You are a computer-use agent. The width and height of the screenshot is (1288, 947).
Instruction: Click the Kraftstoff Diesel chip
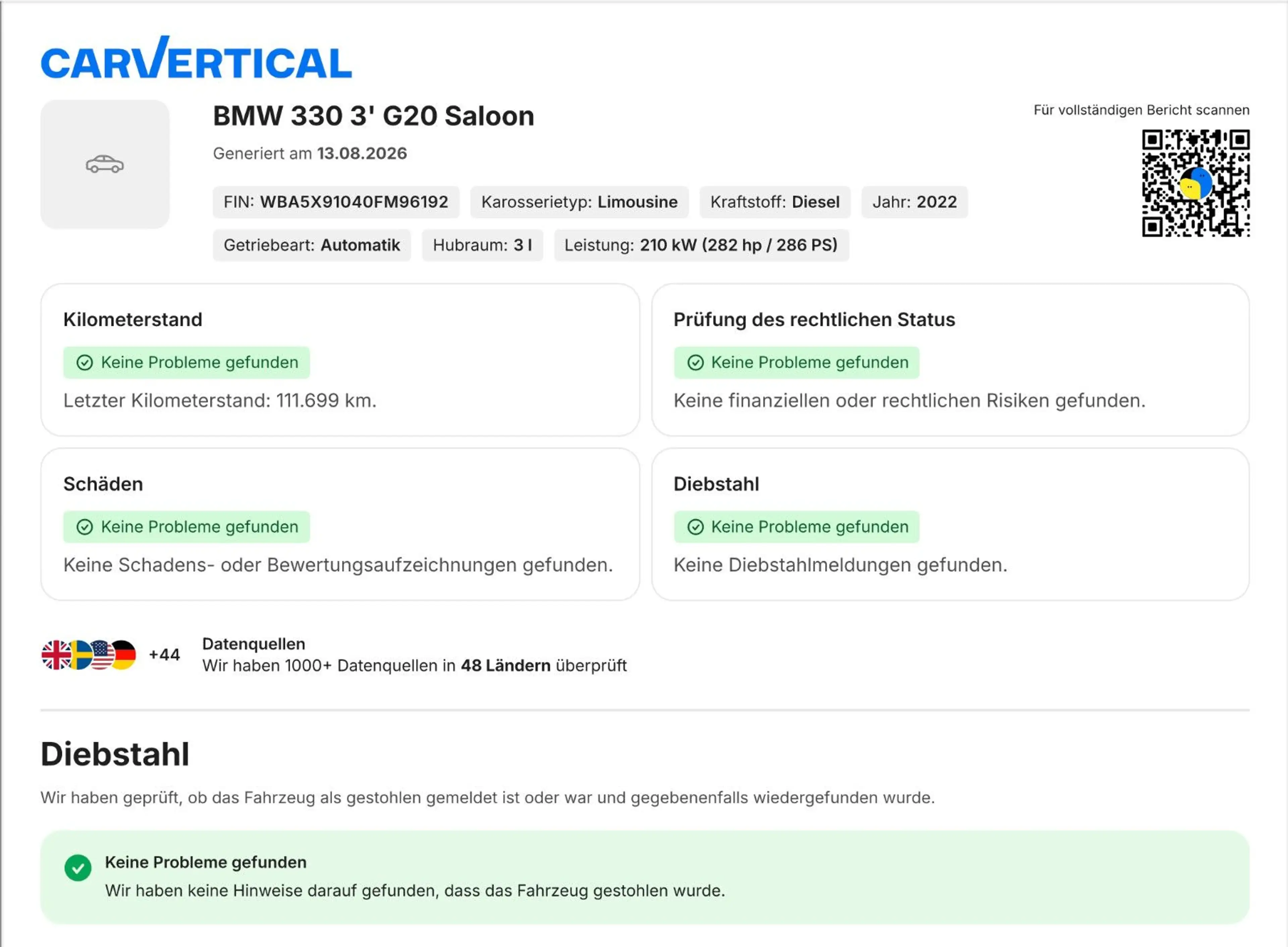pos(775,202)
